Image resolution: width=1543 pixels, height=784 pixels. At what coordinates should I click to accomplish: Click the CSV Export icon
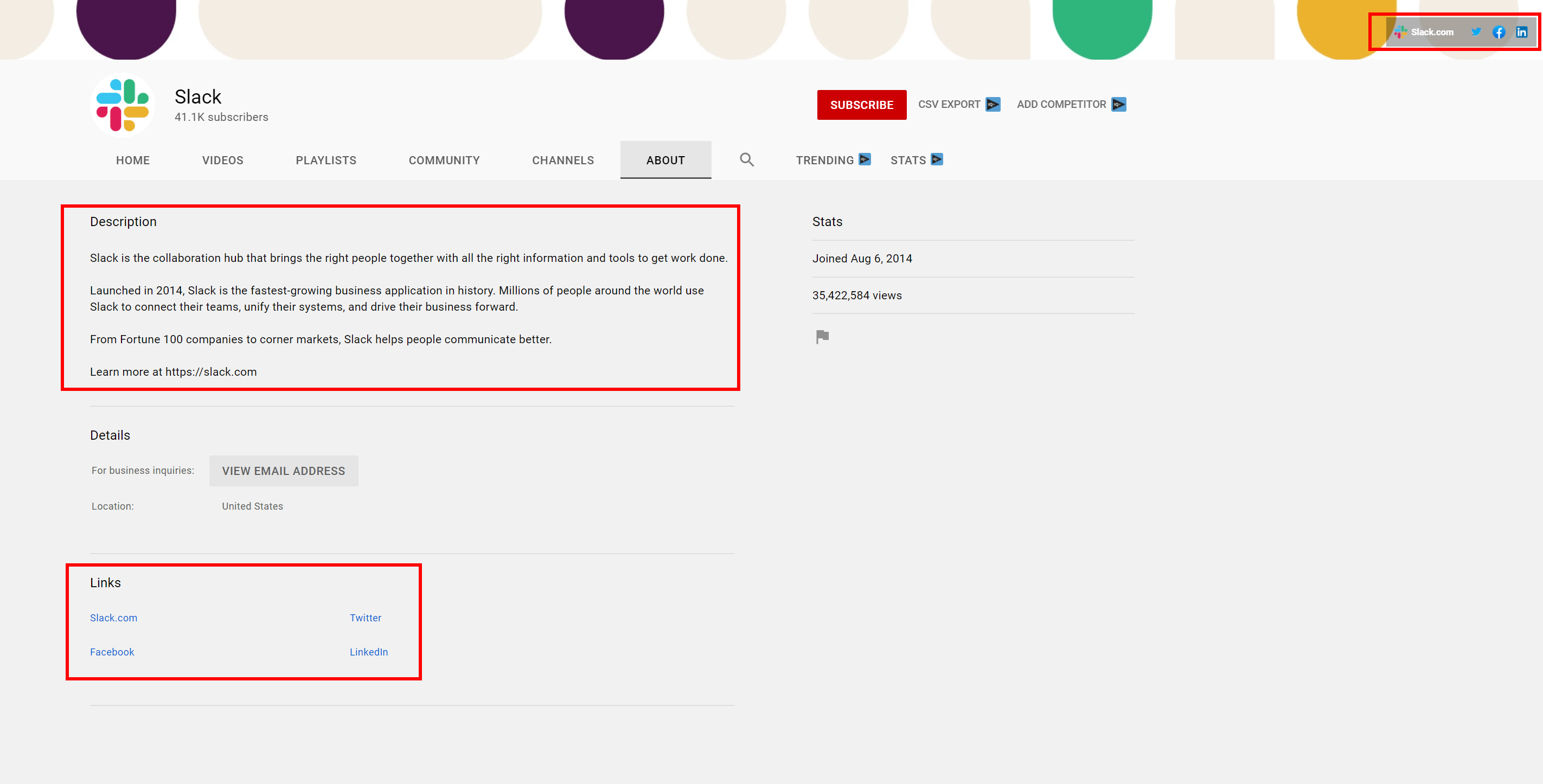(x=991, y=104)
